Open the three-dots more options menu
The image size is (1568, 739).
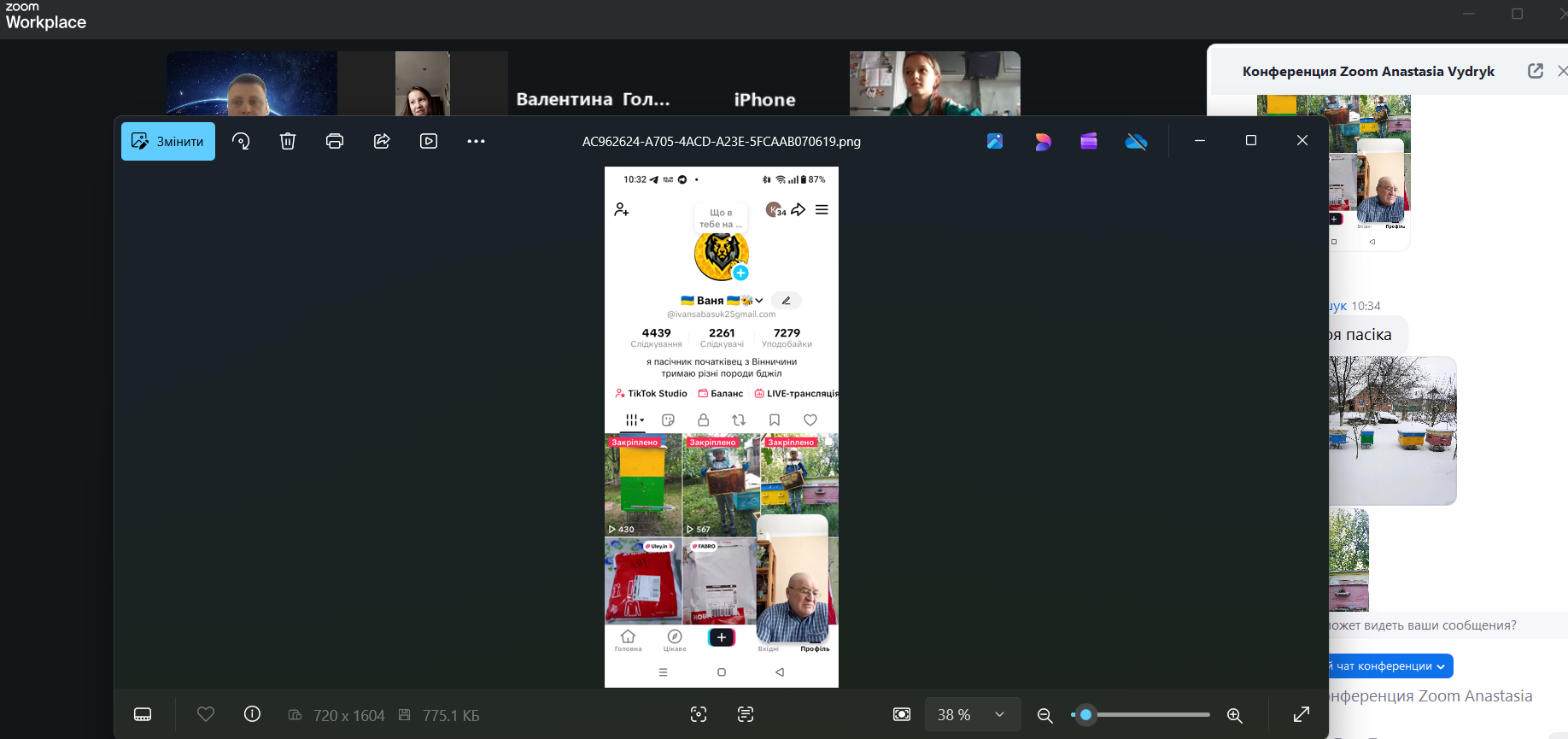[476, 142]
